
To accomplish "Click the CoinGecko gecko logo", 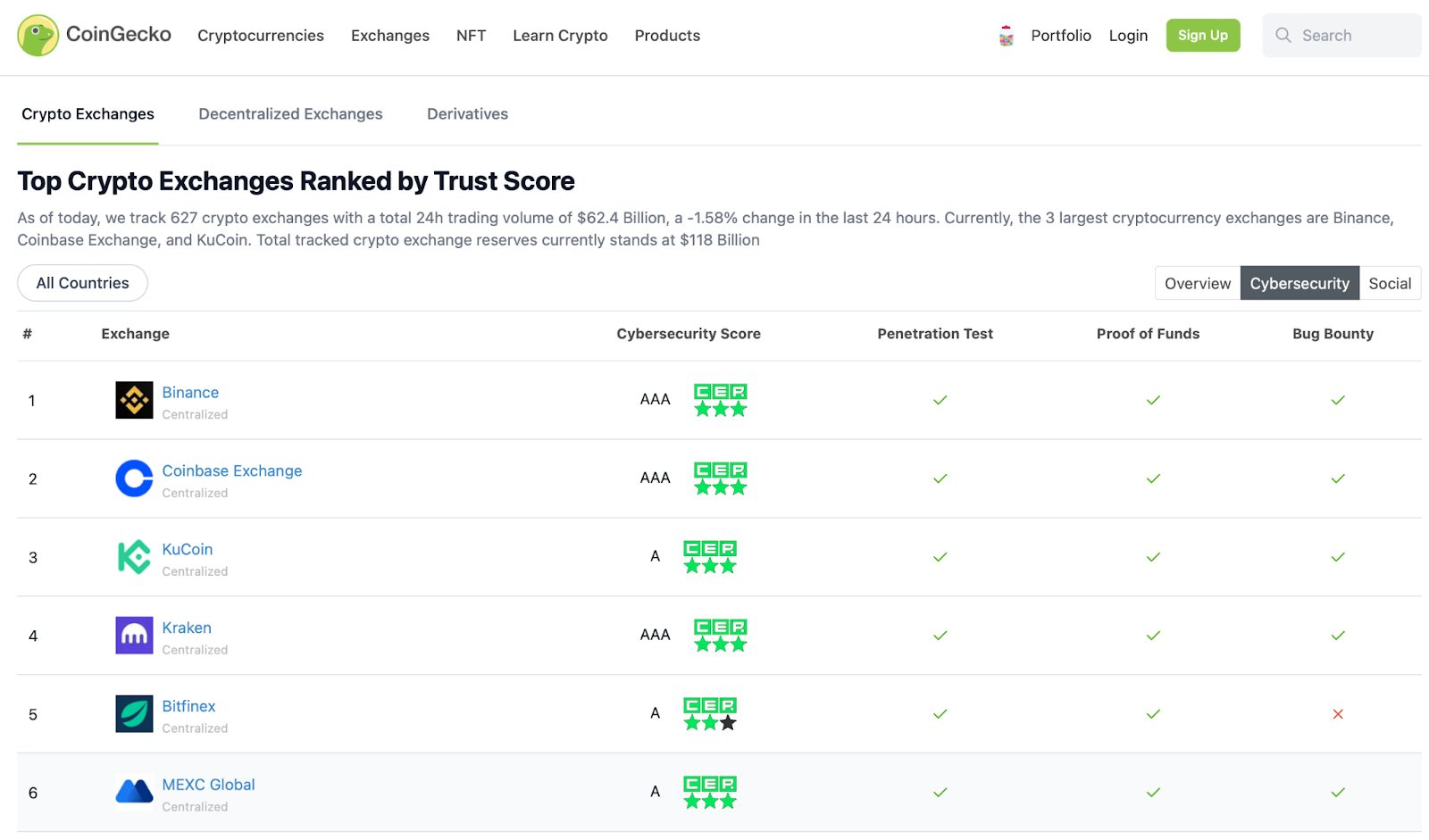I will 38,36.
